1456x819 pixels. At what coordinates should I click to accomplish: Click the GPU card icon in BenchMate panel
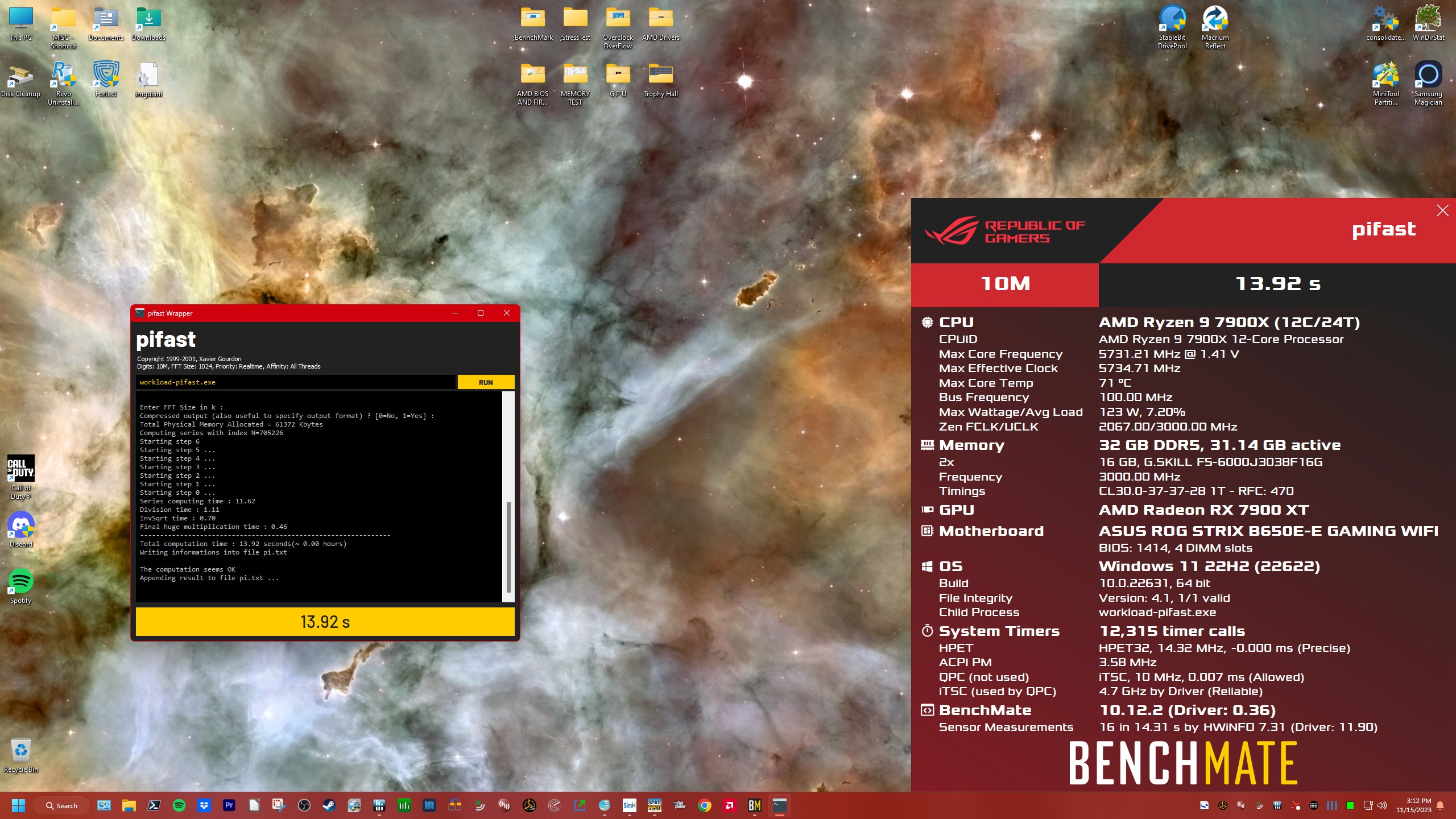click(x=927, y=510)
